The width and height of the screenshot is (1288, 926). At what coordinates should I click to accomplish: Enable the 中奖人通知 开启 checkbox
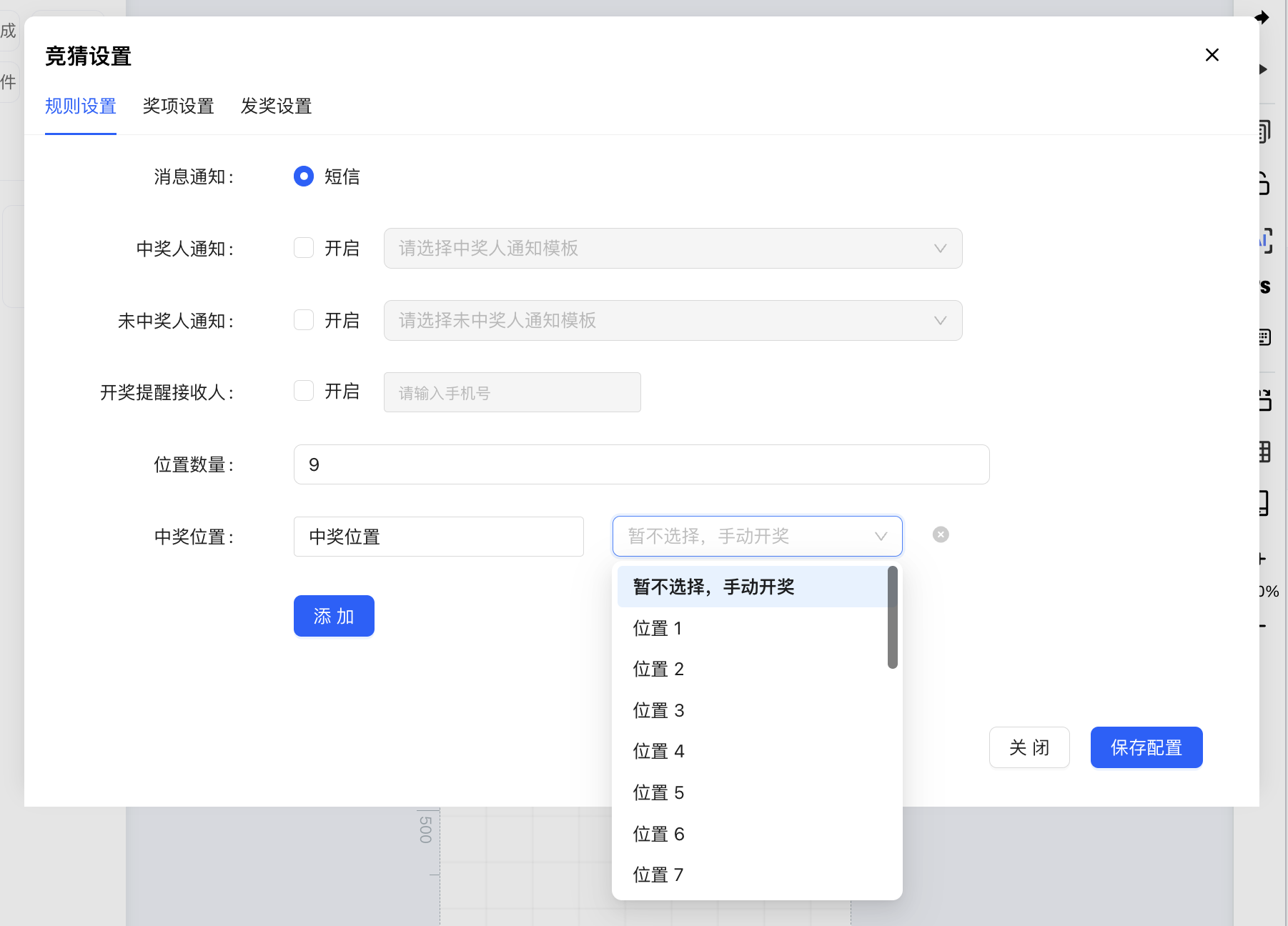tap(304, 248)
